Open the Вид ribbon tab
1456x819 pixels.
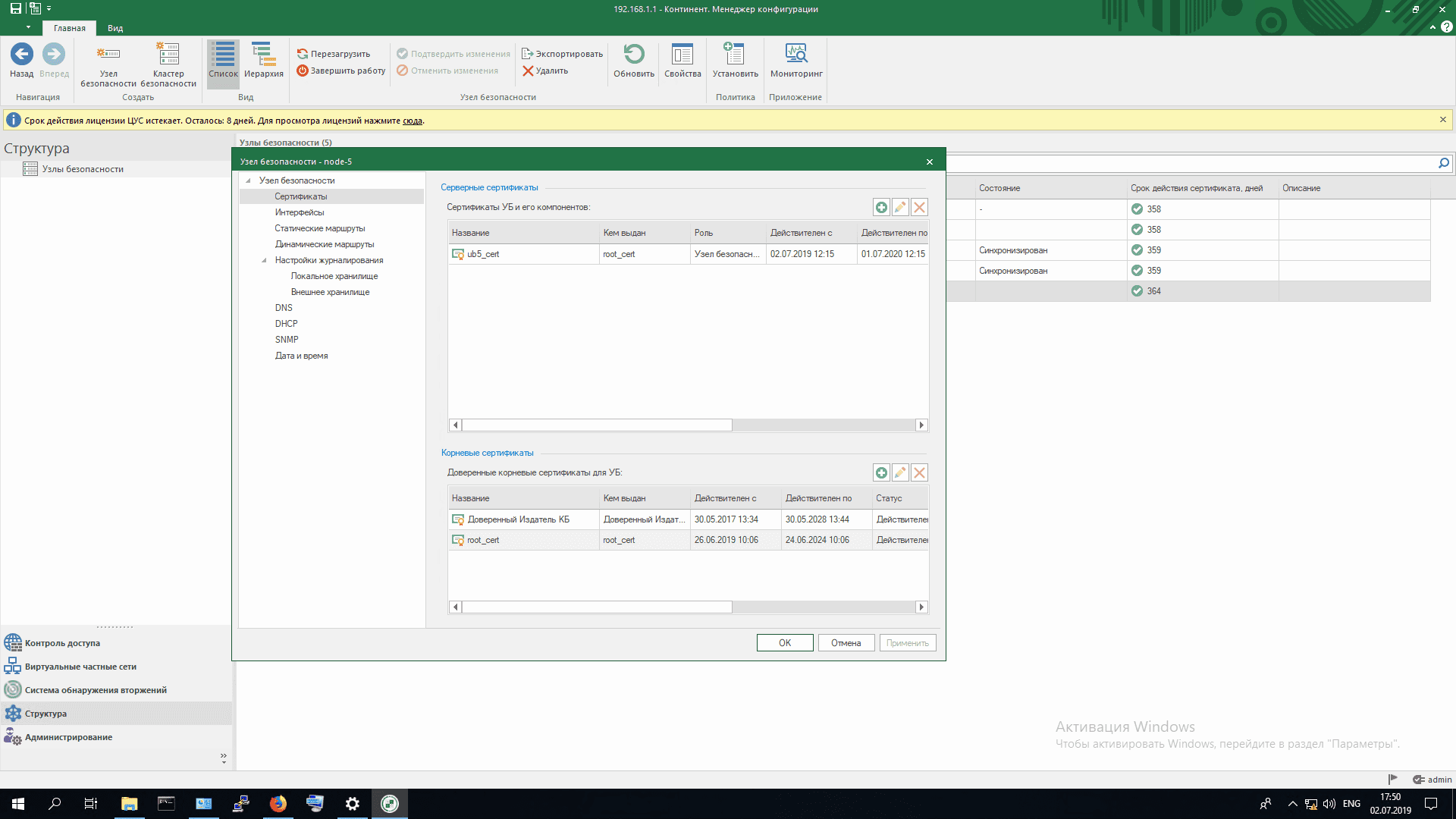click(x=115, y=28)
